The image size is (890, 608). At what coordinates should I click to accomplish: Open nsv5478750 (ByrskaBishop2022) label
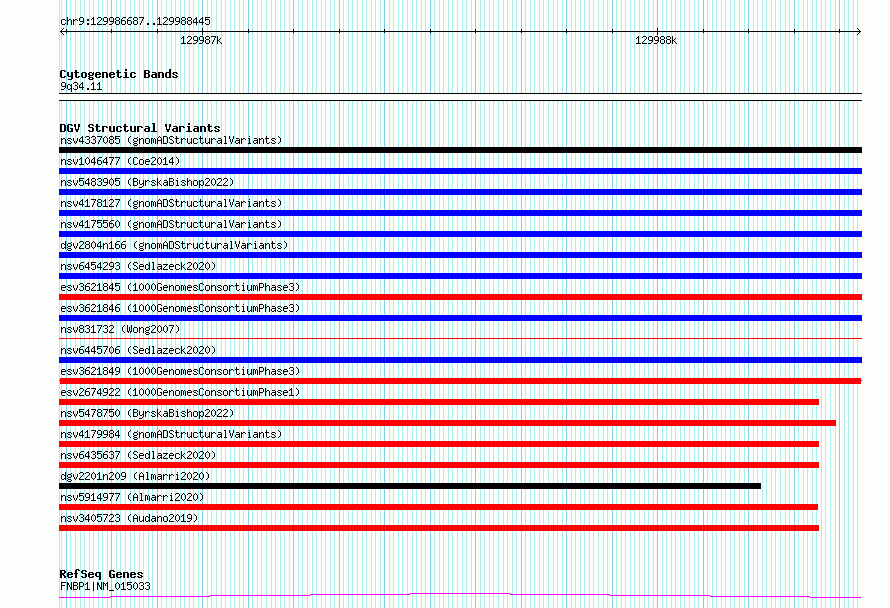click(147, 413)
